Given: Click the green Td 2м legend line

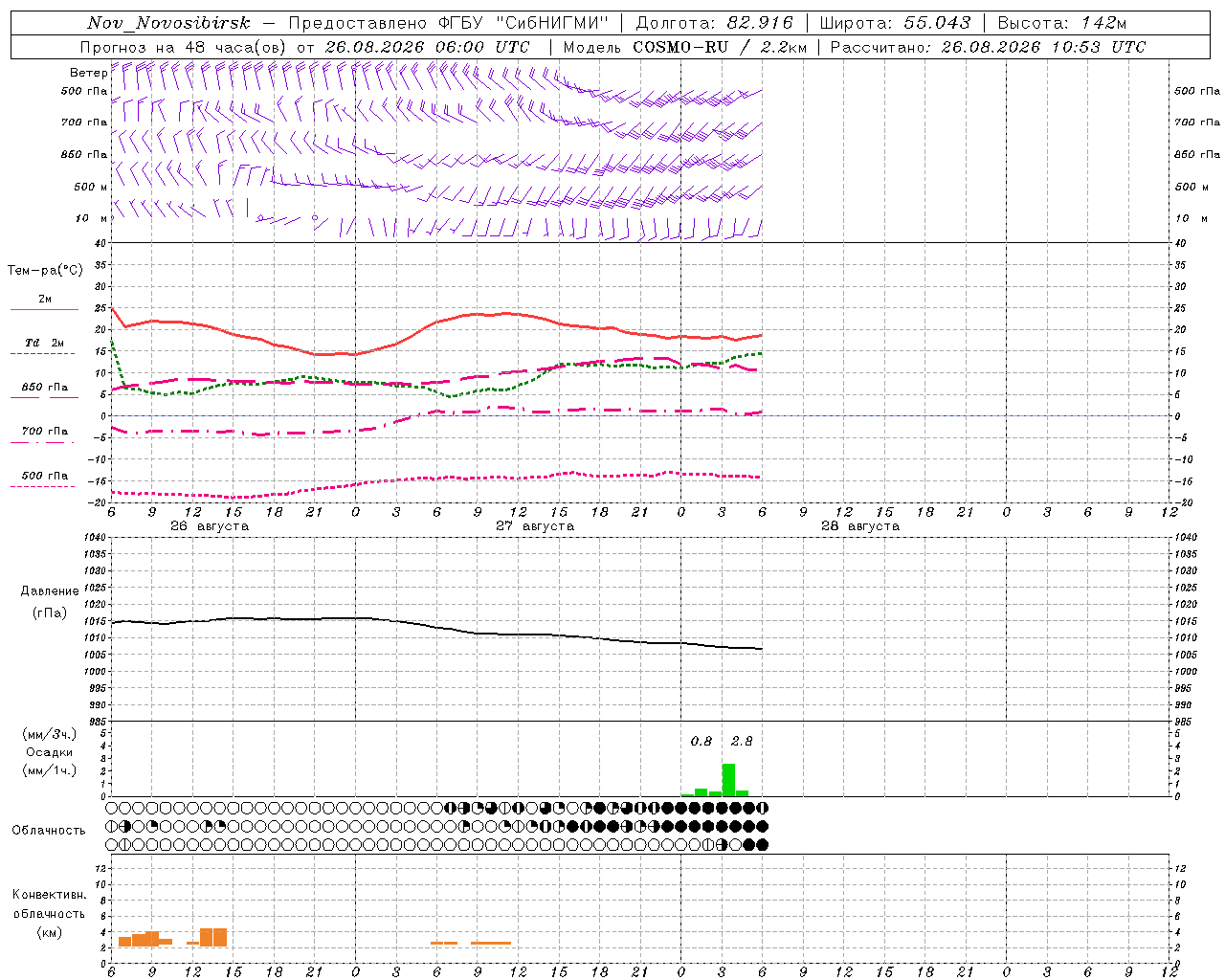Looking at the screenshot, I should tap(42, 353).
